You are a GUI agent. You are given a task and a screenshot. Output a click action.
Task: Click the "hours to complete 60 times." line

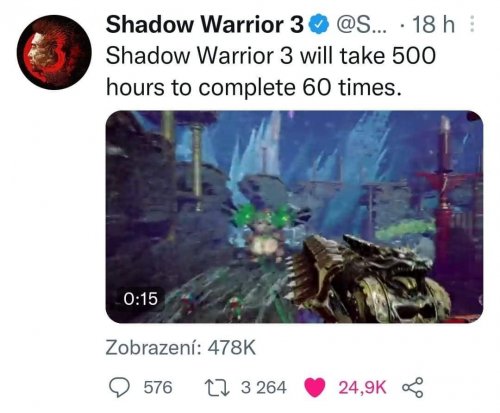tap(253, 87)
